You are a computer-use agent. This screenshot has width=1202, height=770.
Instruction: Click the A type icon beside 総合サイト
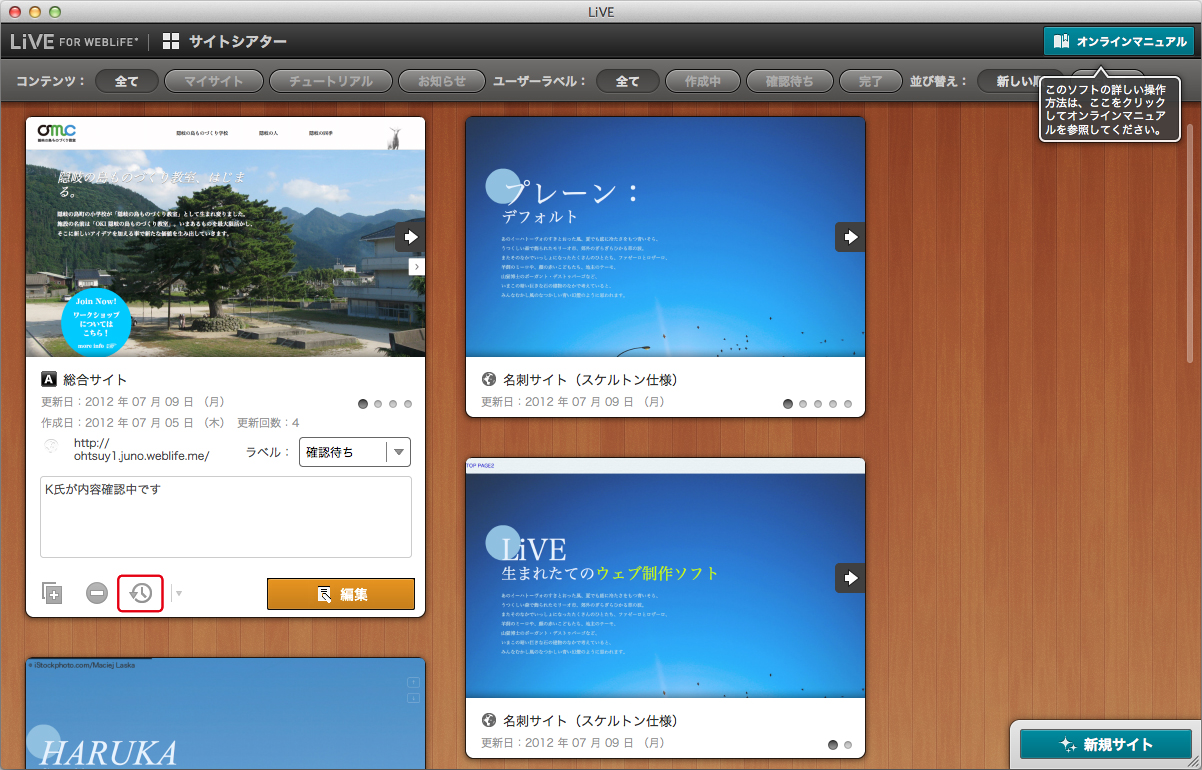pos(48,380)
